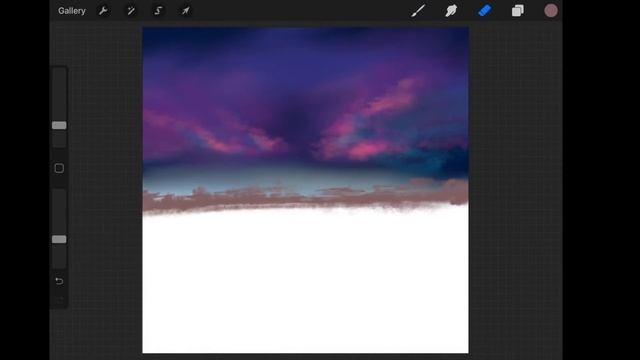Activate the Transform arrow tool
640x360 pixels.
pos(186,11)
